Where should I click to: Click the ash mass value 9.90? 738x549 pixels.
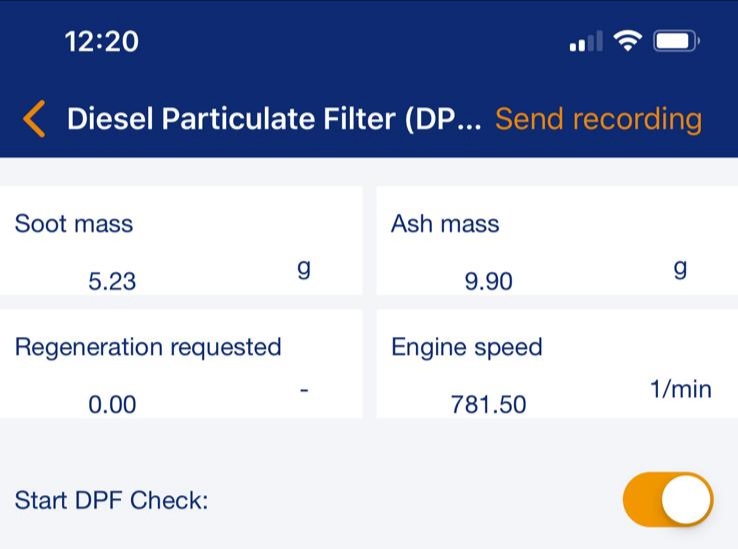488,282
